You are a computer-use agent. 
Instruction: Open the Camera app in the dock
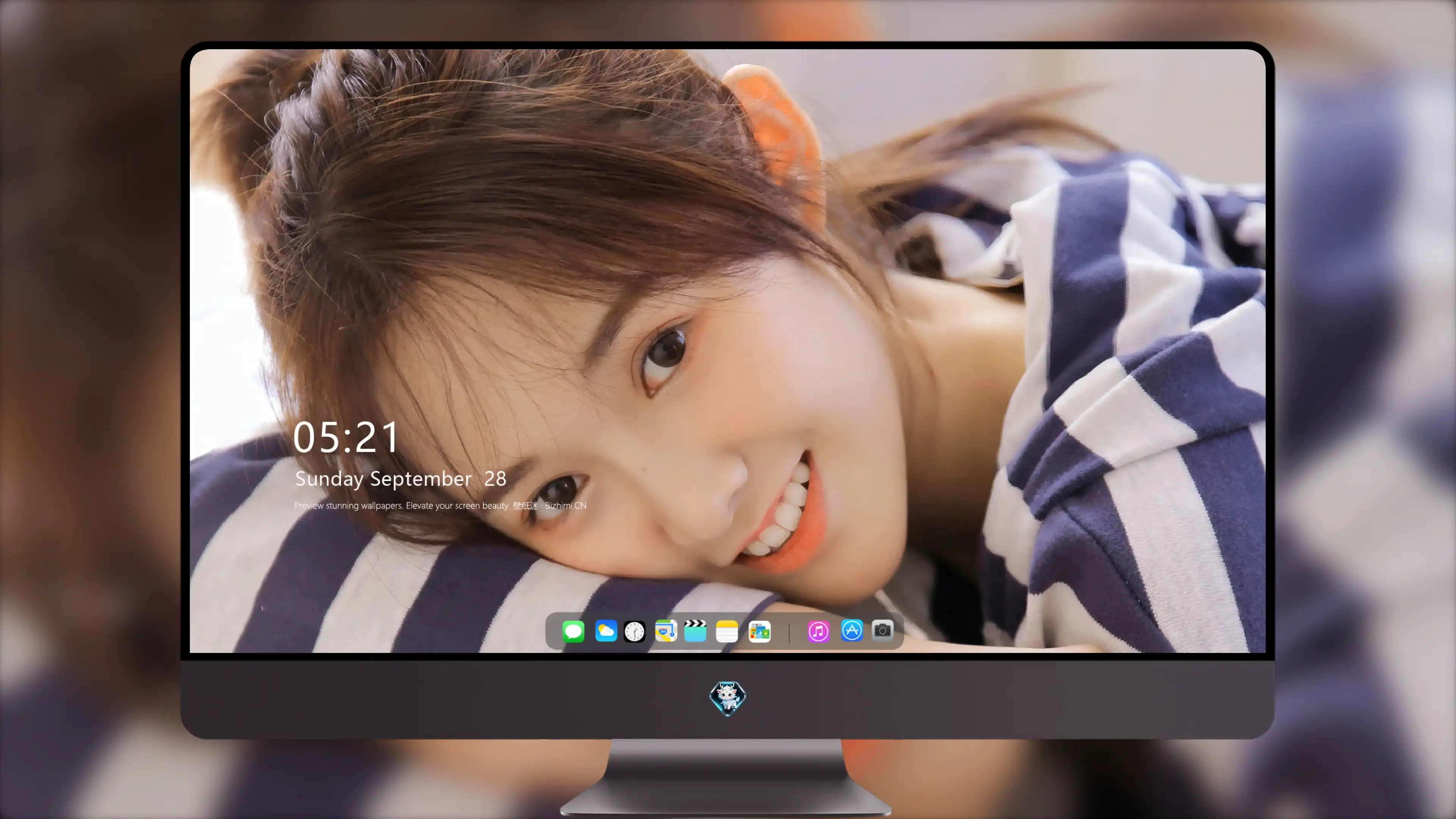click(882, 630)
